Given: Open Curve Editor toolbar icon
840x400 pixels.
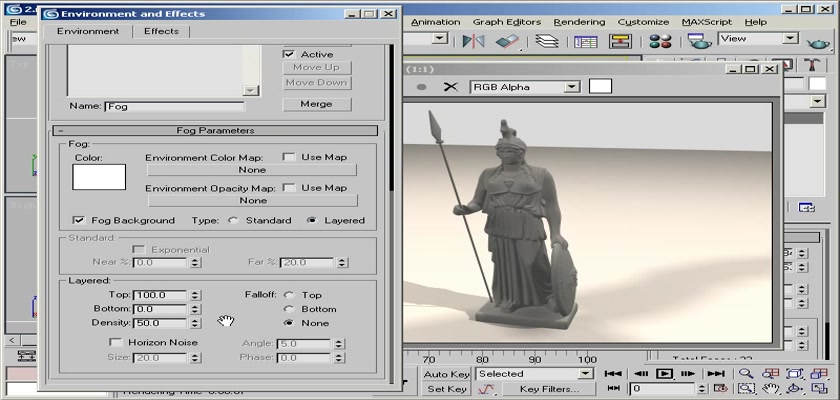Looking at the screenshot, I should click(x=586, y=41).
